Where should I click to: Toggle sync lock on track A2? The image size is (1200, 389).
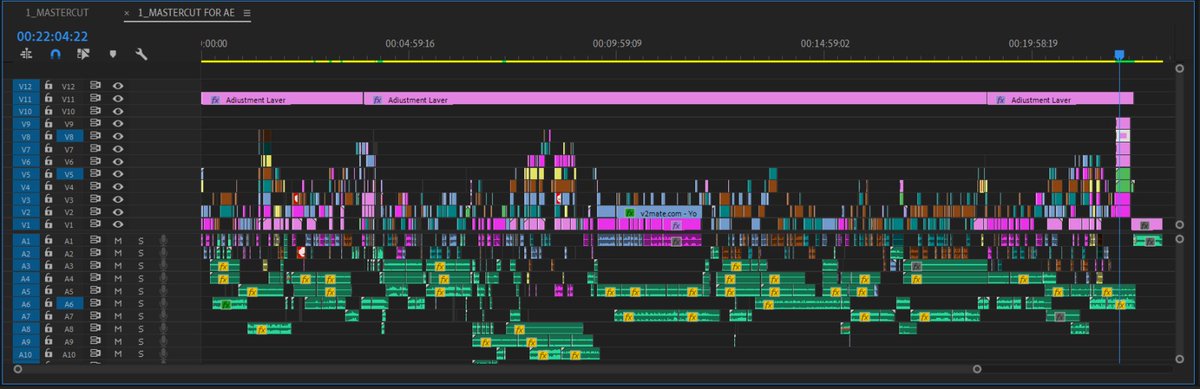[x=96, y=253]
